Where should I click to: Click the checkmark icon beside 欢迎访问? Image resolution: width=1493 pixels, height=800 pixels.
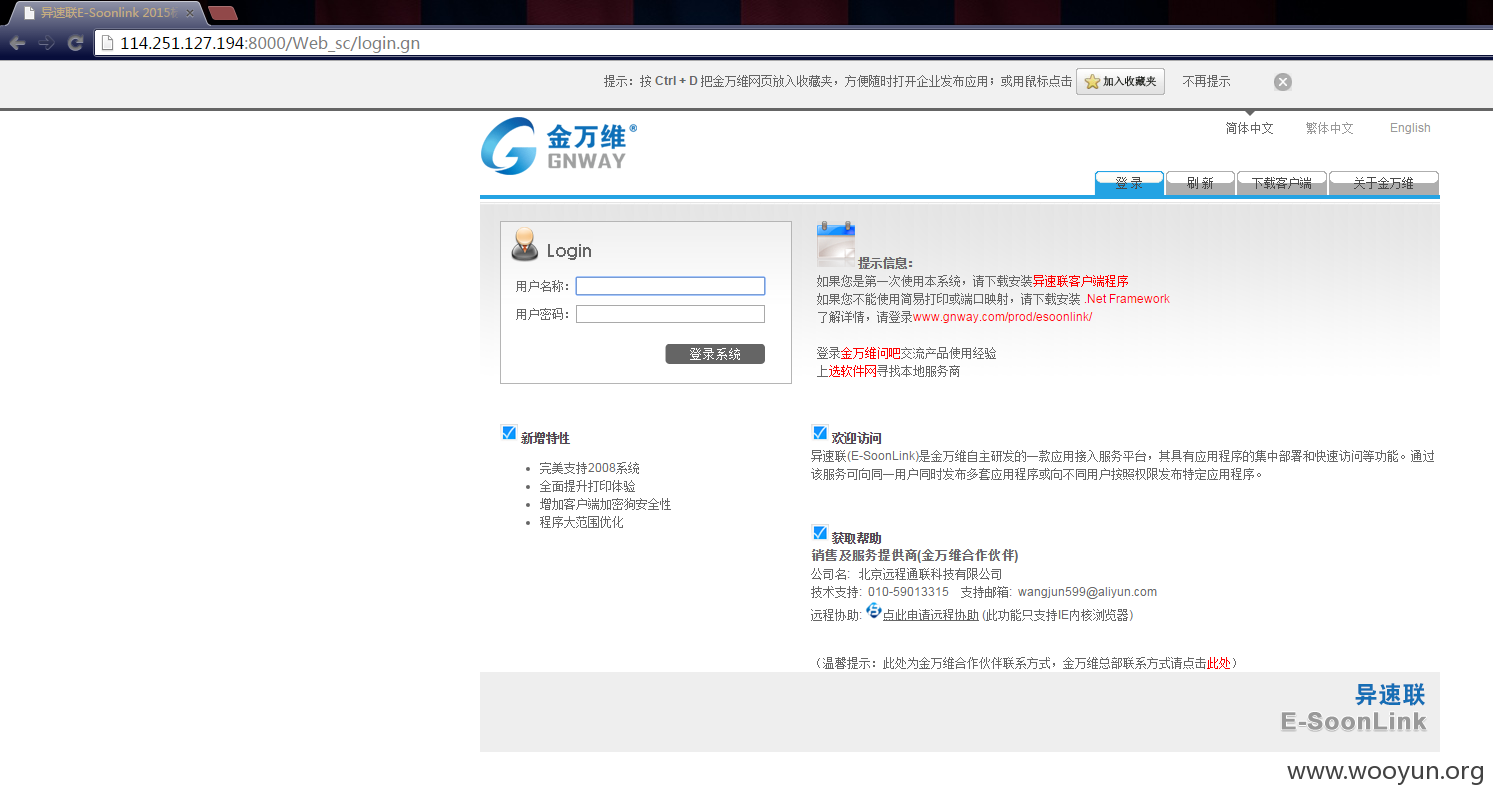pos(820,433)
